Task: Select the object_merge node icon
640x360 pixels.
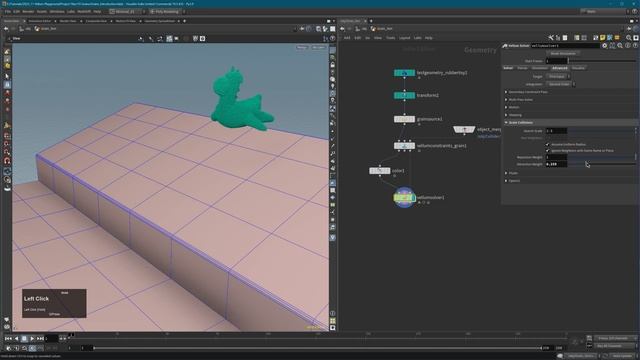Action: pos(464,129)
